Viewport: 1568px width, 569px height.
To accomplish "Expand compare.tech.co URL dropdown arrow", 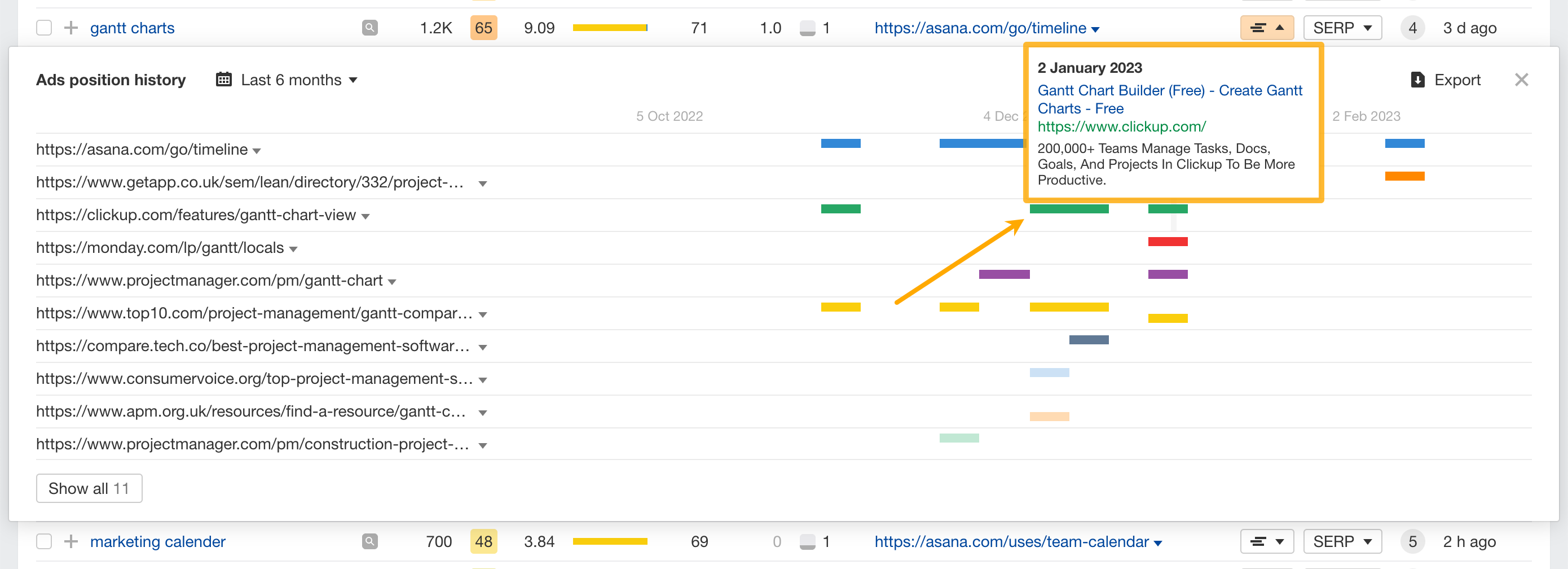I will coord(483,348).
